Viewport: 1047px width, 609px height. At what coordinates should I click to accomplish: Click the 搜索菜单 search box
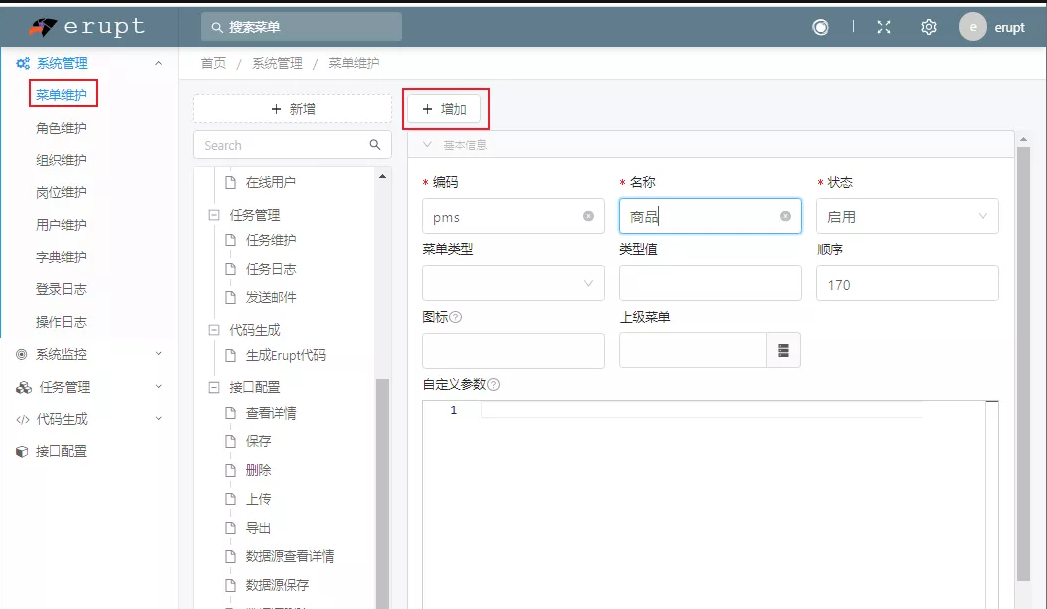(x=301, y=27)
